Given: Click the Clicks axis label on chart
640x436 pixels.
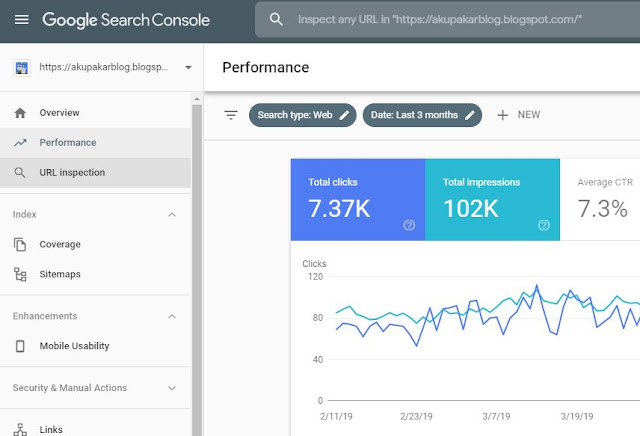Looking at the screenshot, I should coord(314,264).
